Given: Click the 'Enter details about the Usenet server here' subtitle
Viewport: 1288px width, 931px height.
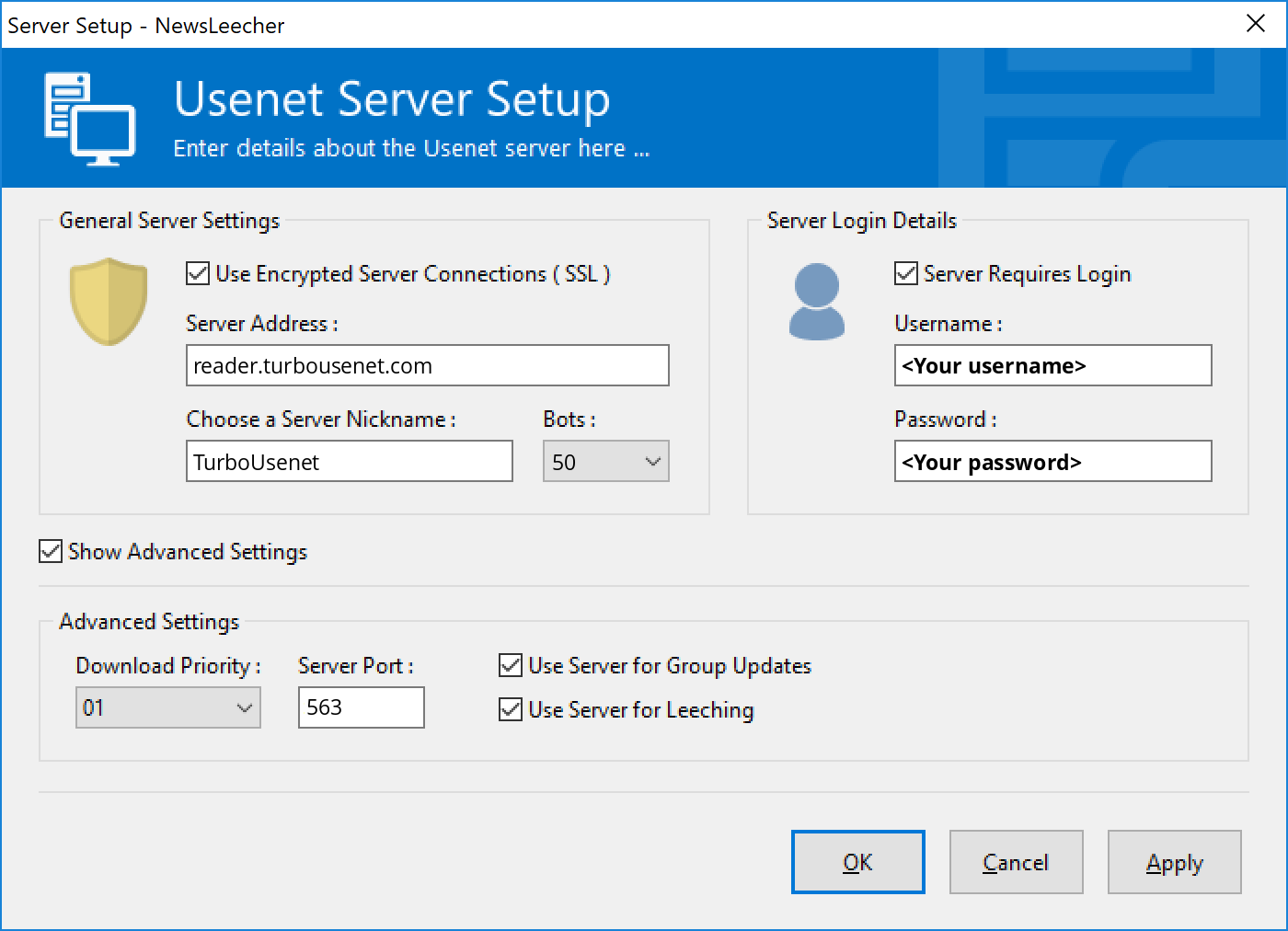Looking at the screenshot, I should (x=411, y=148).
